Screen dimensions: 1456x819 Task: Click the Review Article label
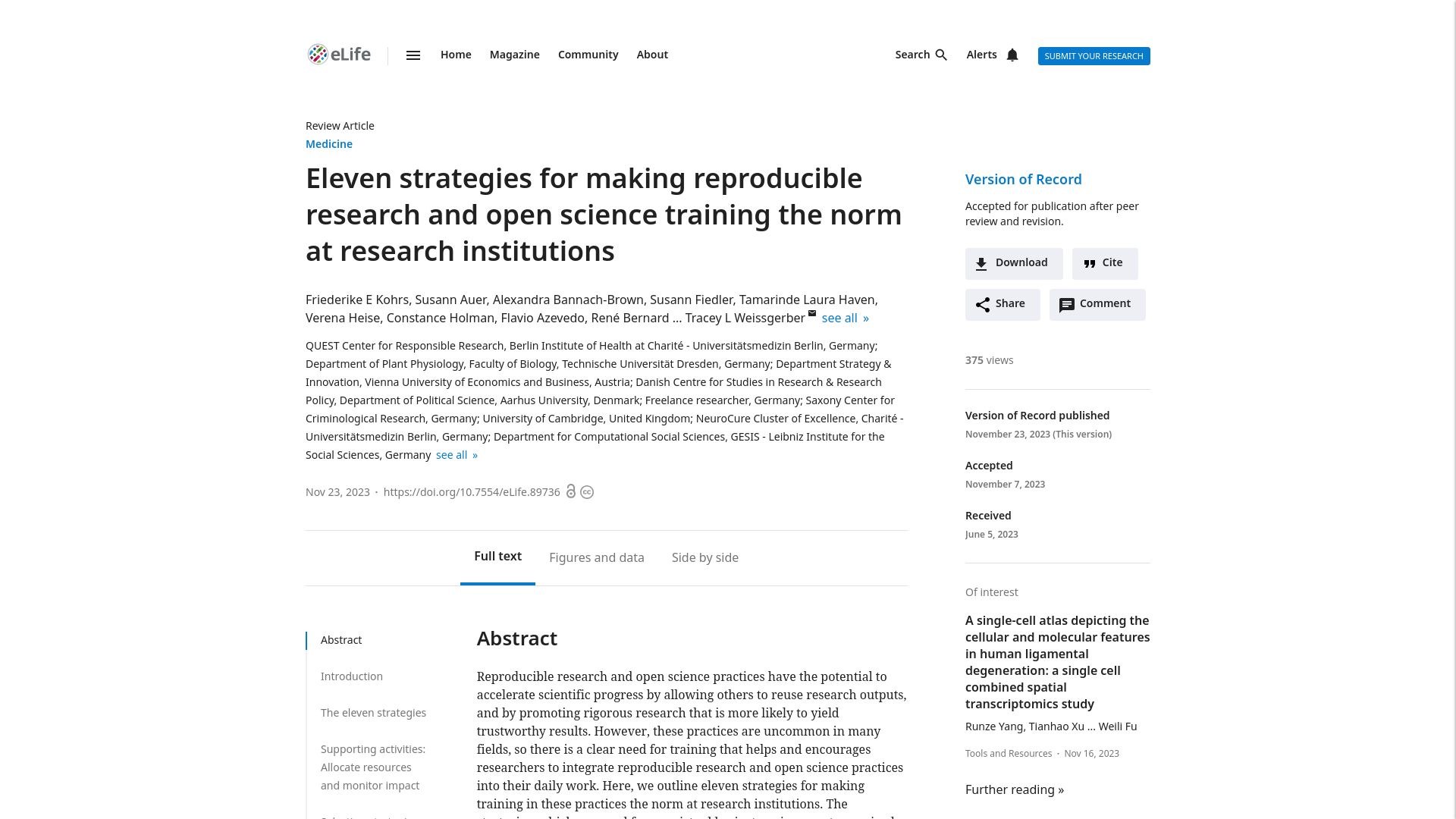coord(340,126)
